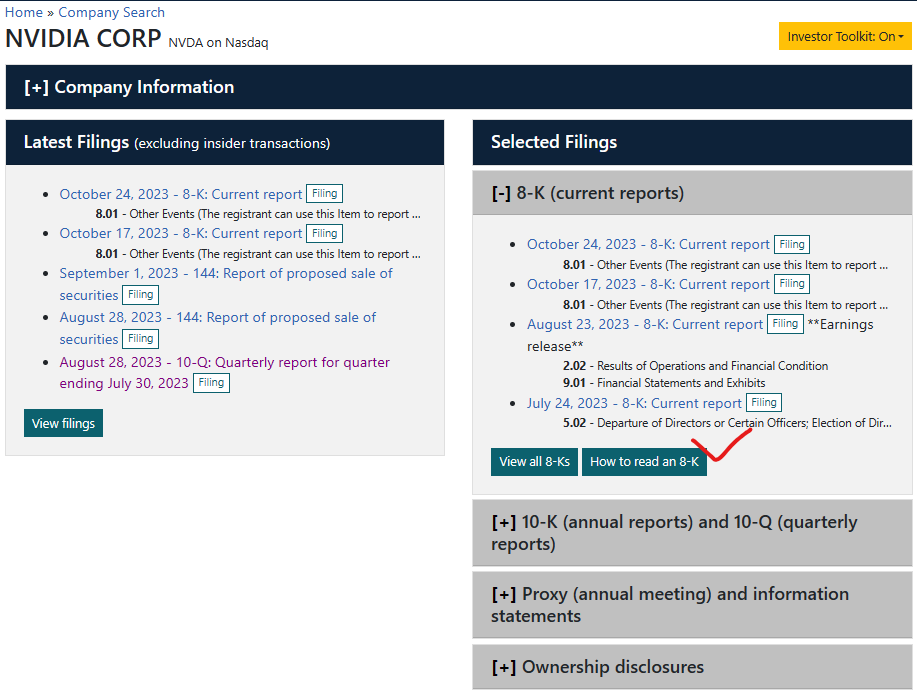Image resolution: width=917 pixels, height=693 pixels.
Task: Click the 9.01 Financial Statements and Exhibits text
Action: (664, 383)
